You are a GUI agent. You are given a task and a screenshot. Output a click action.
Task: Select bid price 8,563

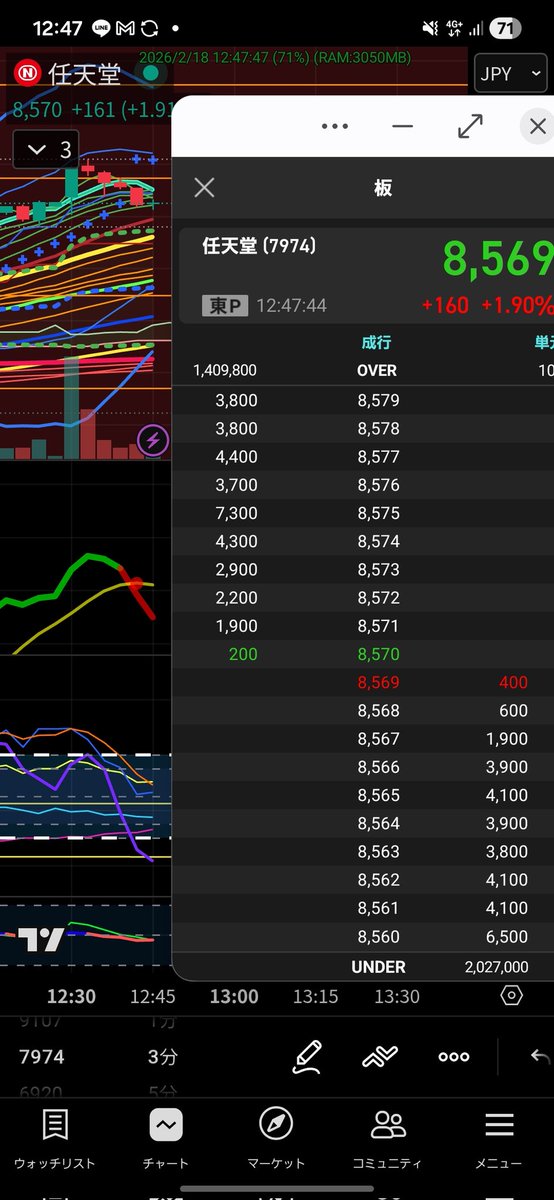pyautogui.click(x=378, y=852)
